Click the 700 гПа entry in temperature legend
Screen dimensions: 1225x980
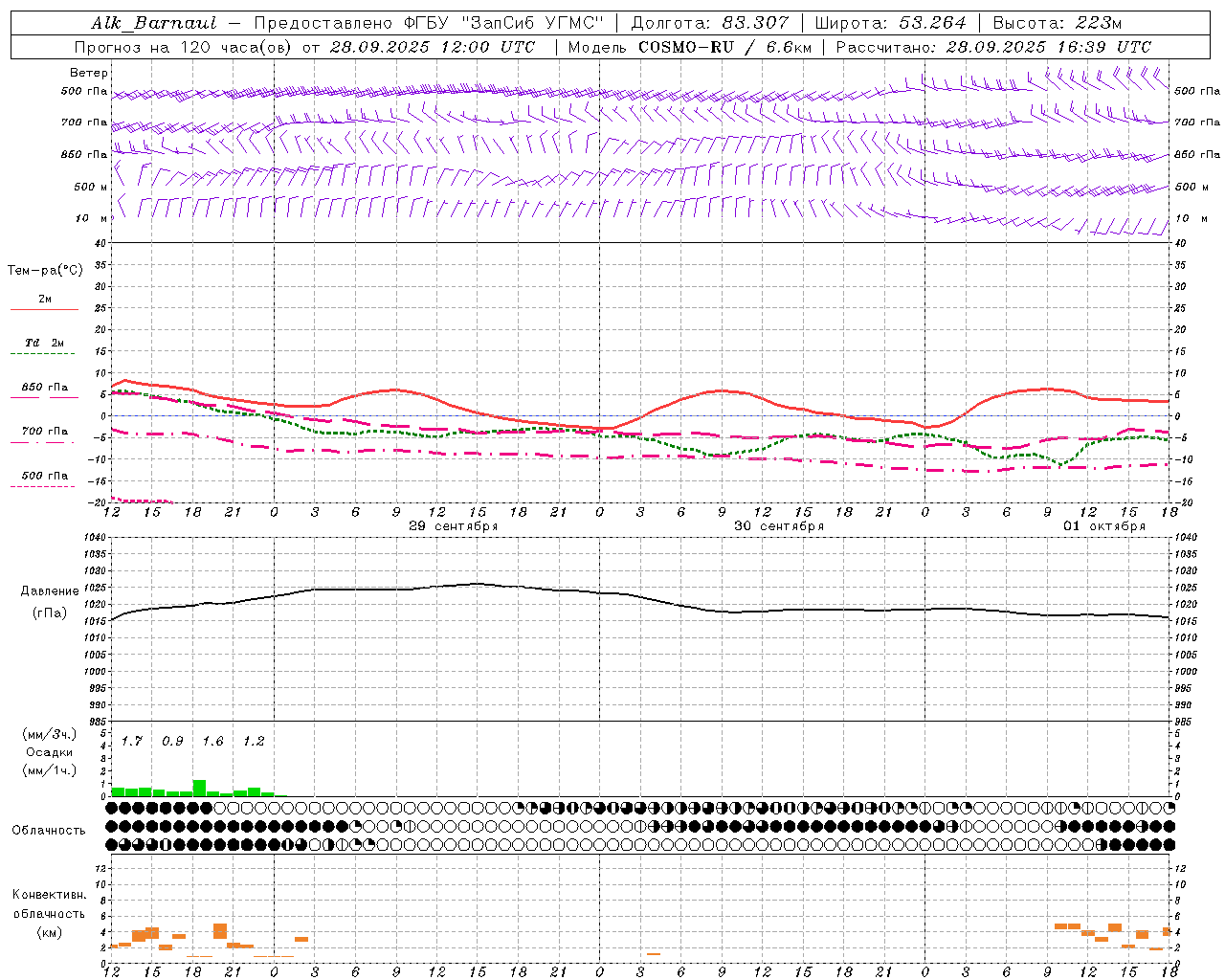[x=45, y=431]
